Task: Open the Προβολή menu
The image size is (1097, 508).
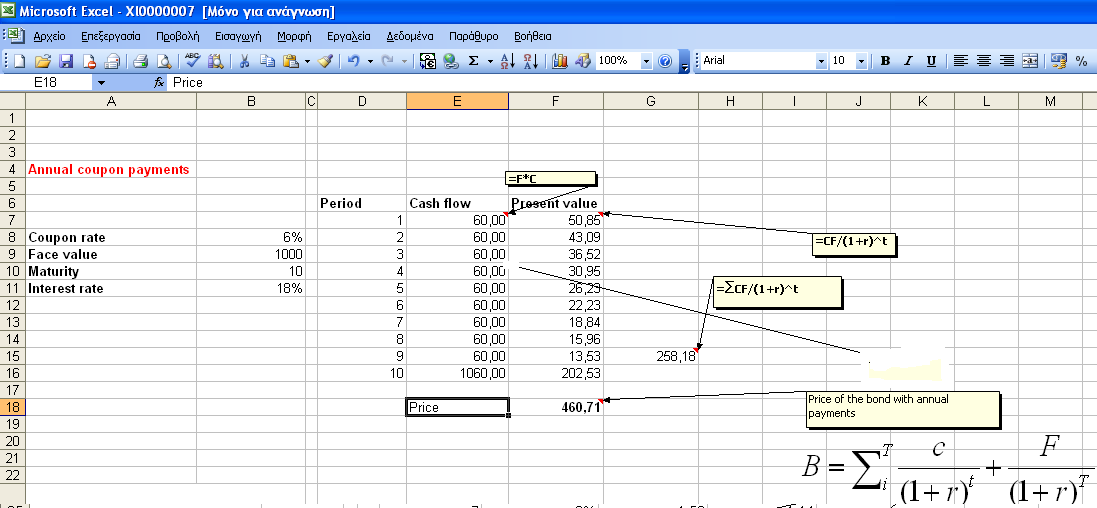Action: [178, 36]
